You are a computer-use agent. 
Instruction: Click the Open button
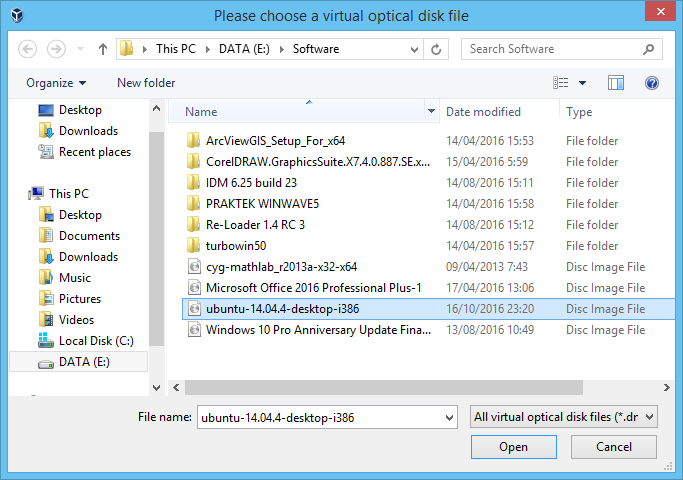514,447
